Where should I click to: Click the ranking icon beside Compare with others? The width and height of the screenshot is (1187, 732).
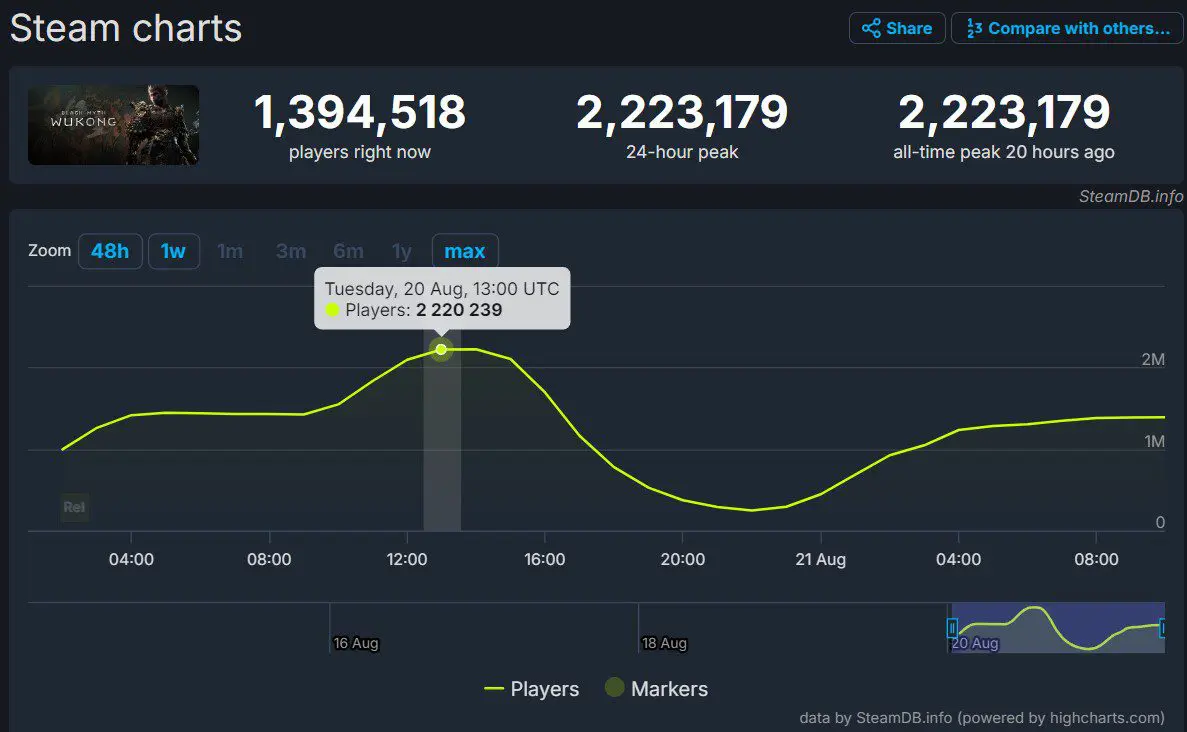(x=974, y=29)
